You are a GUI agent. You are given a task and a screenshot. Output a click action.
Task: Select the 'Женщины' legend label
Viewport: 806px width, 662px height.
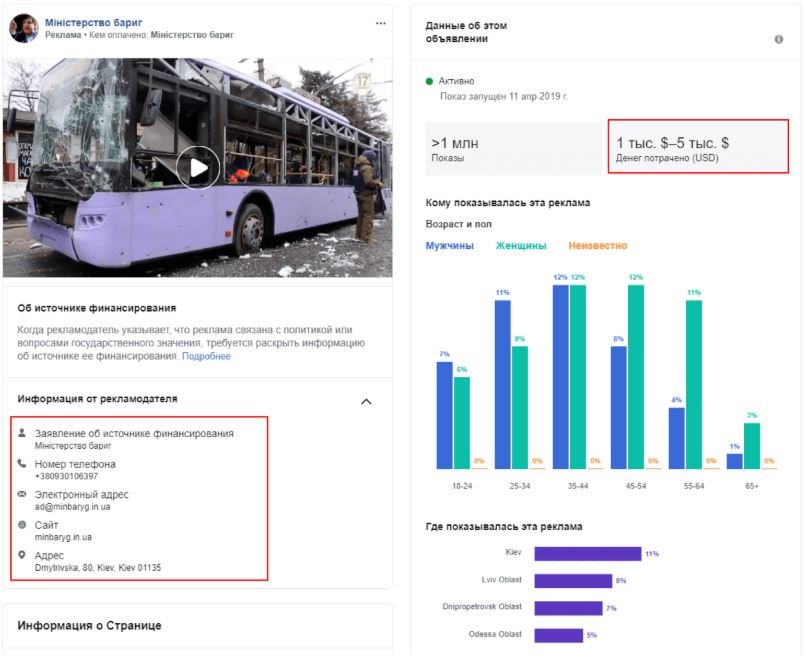pyautogui.click(x=521, y=246)
